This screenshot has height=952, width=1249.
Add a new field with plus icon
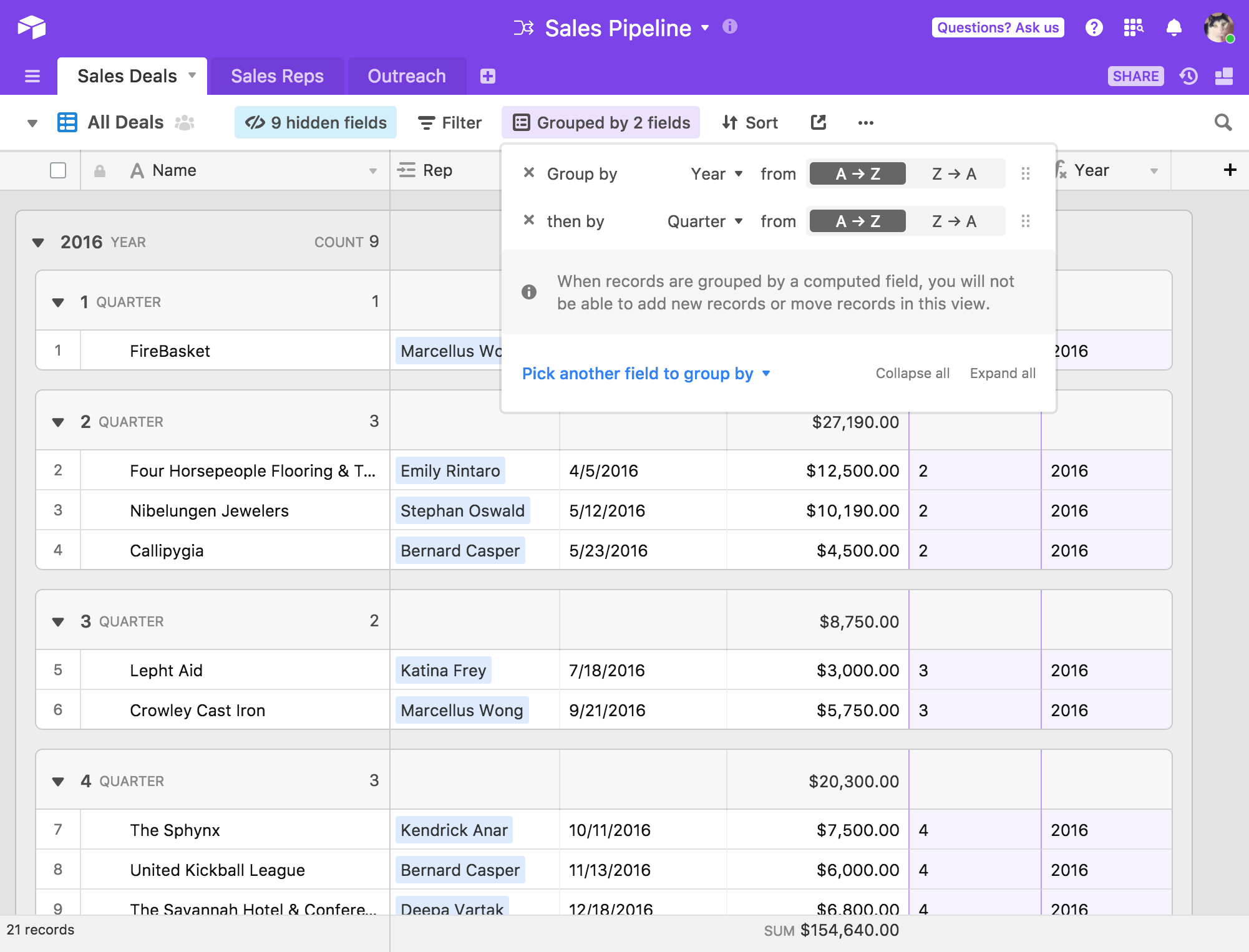(1230, 170)
